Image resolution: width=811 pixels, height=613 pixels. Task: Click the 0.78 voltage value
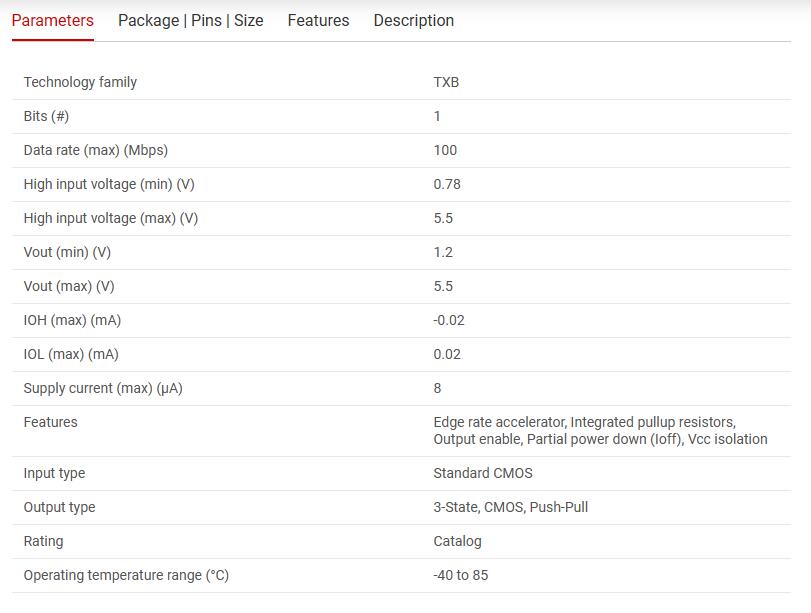click(447, 184)
